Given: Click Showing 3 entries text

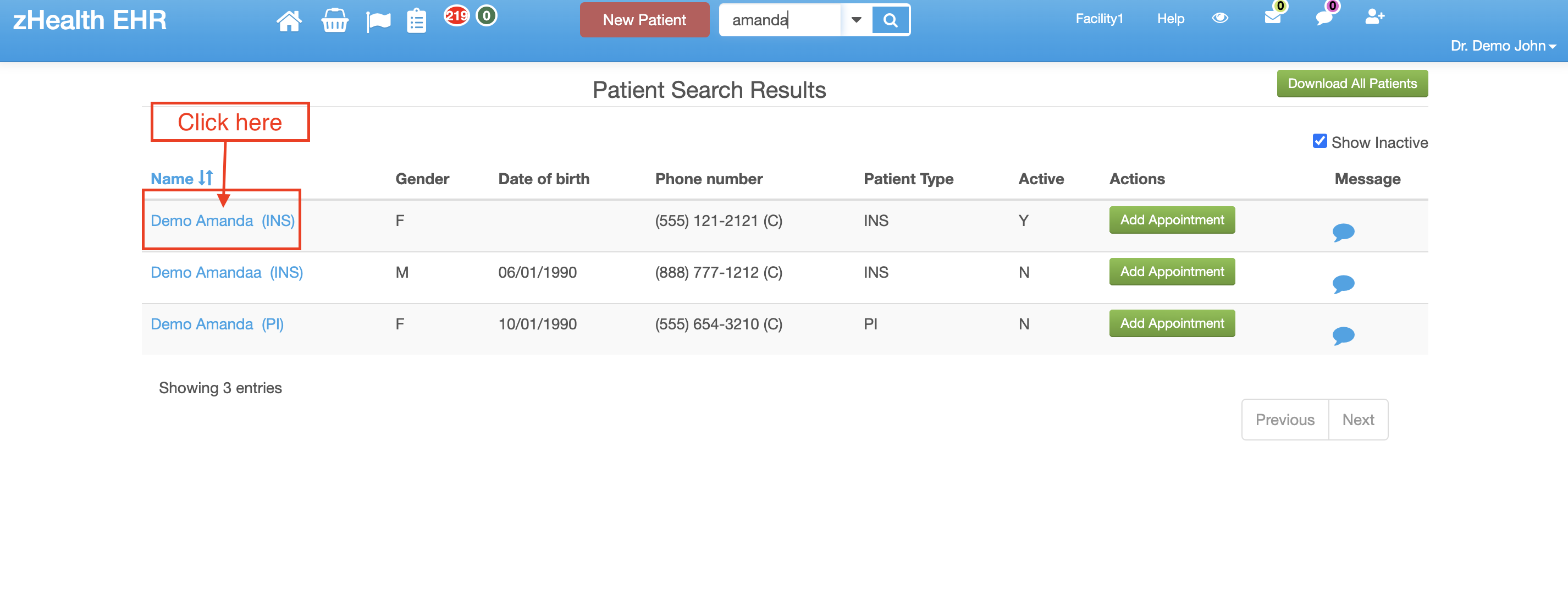Looking at the screenshot, I should (x=220, y=388).
